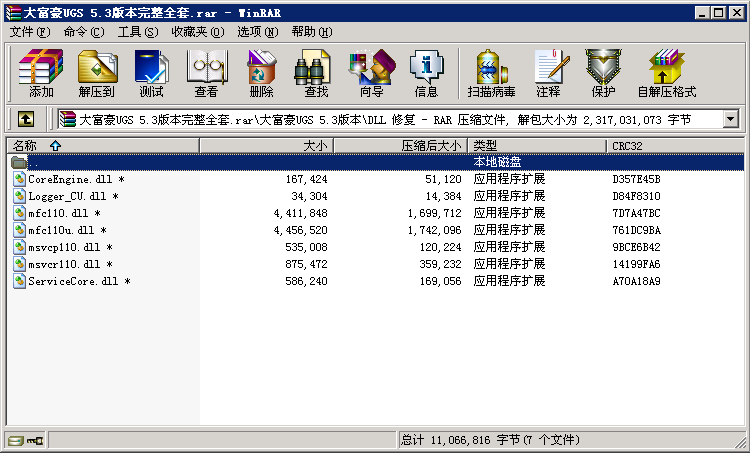Click the 保护 (Protect) toolbar icon
This screenshot has width=750, height=453.
pos(603,73)
